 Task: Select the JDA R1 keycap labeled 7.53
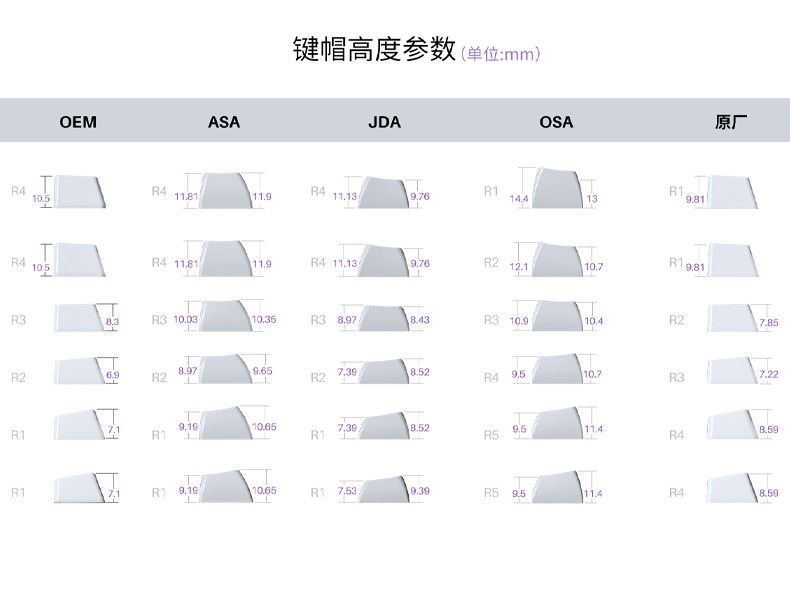384,489
